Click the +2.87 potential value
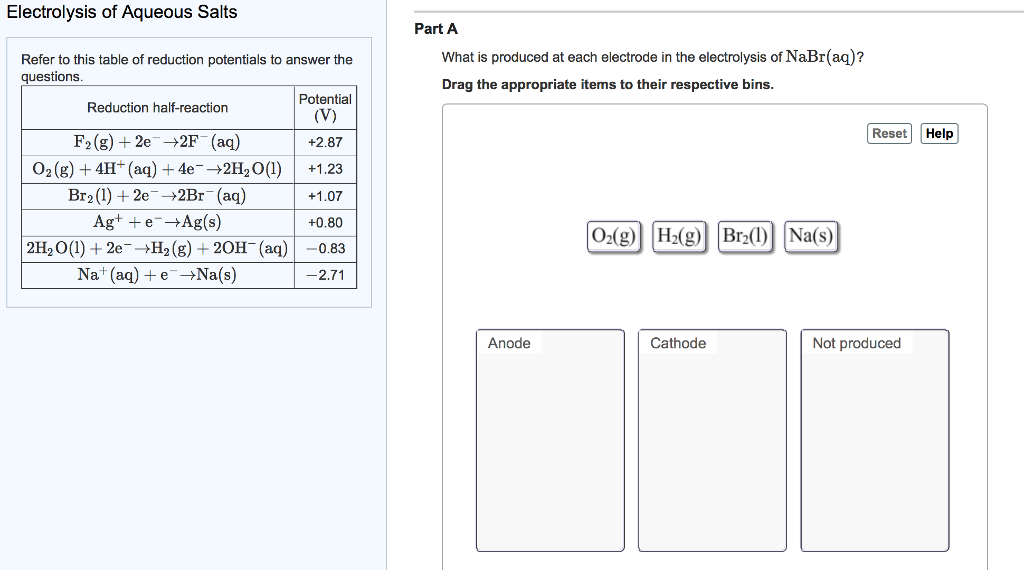1024x570 pixels. point(325,143)
